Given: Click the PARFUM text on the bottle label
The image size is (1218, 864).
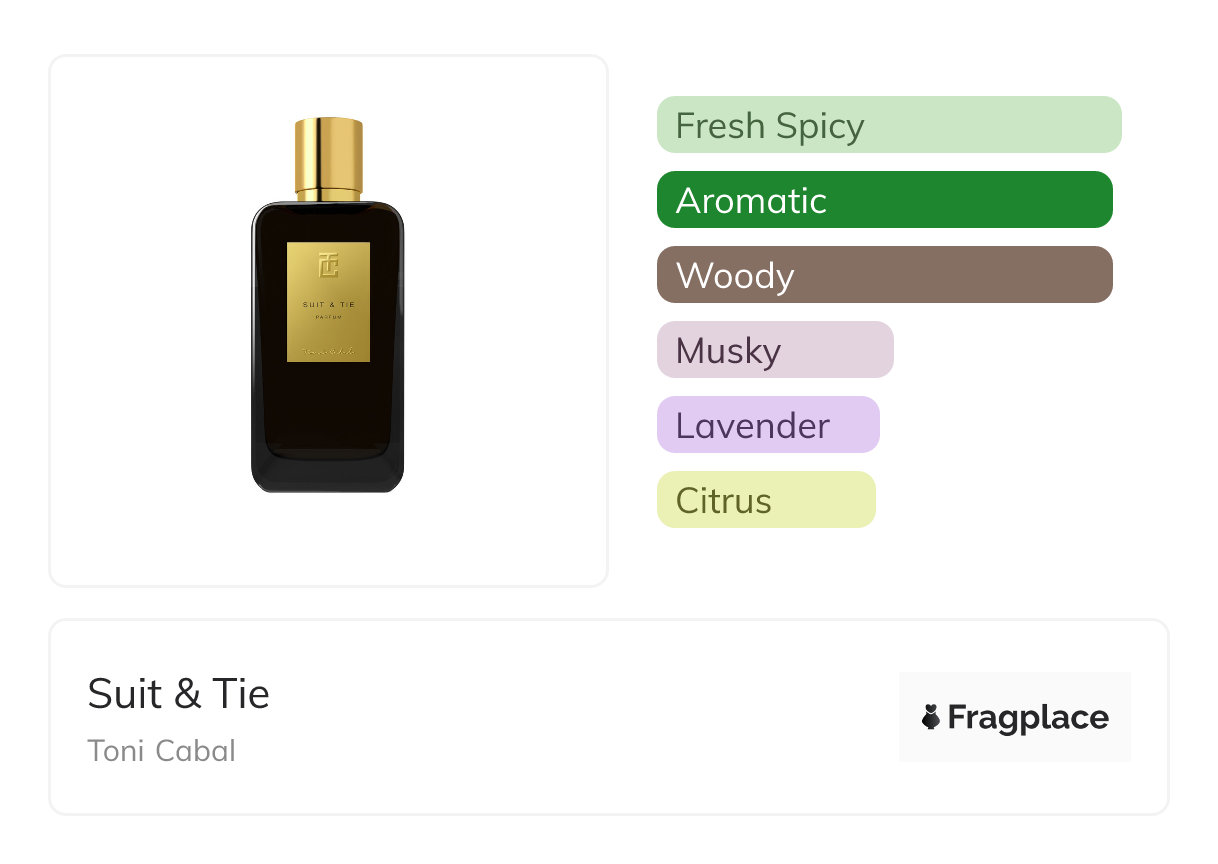Looking at the screenshot, I should 329,317.
